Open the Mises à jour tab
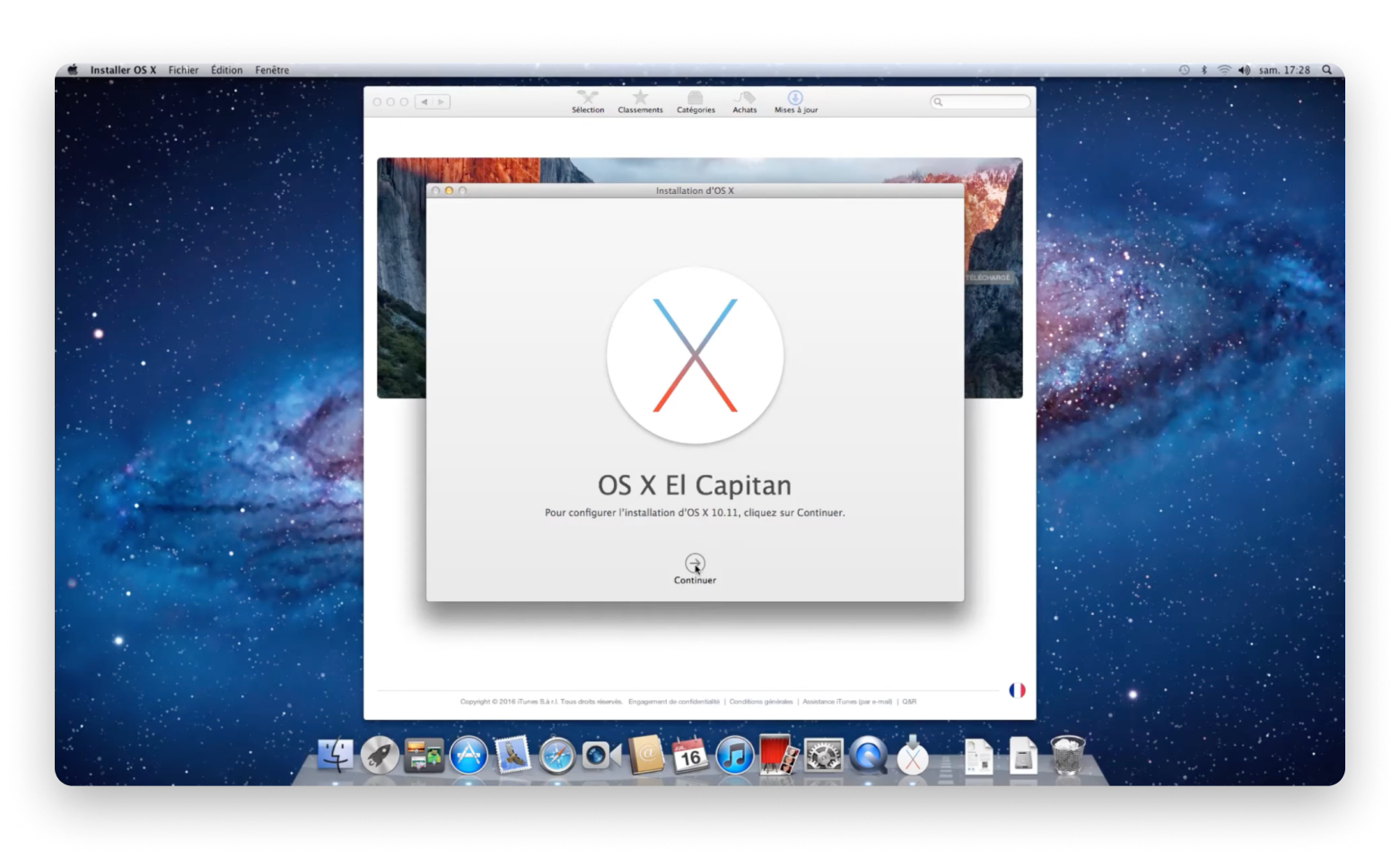 (x=796, y=101)
